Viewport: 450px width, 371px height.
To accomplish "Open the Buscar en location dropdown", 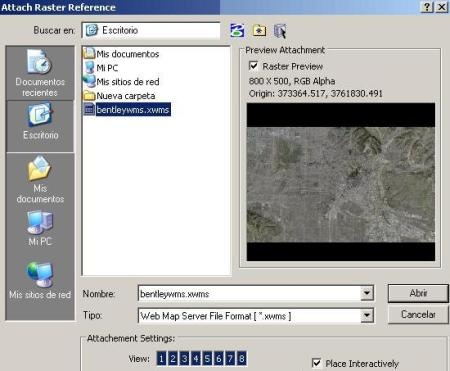I will click(x=151, y=30).
